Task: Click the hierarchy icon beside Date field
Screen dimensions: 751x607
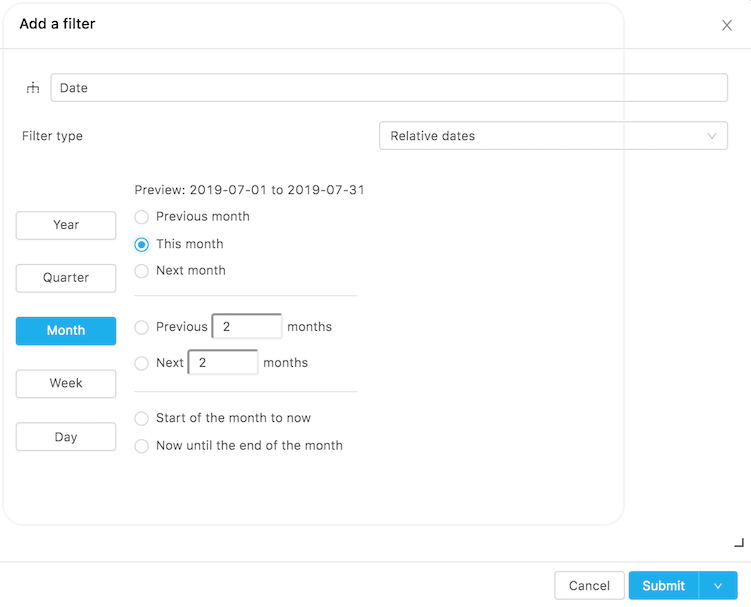Action: click(x=33, y=88)
